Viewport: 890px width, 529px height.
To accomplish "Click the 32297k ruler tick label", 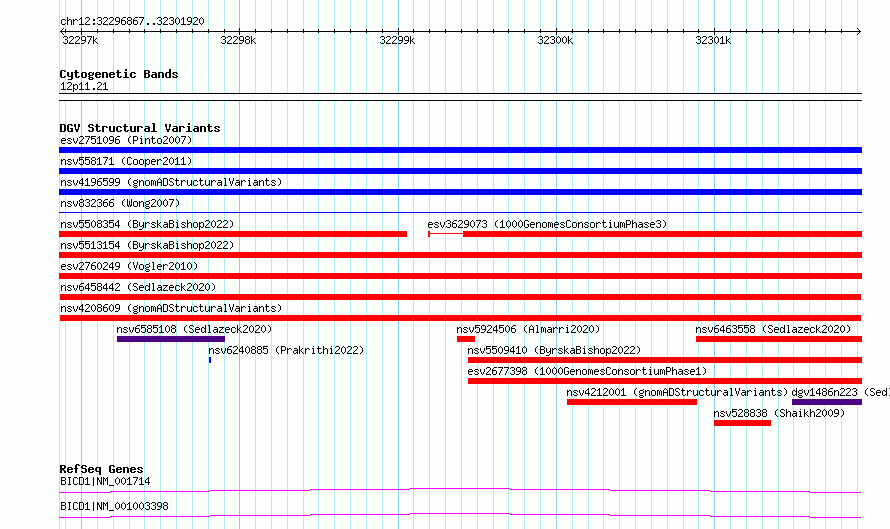I will (80, 40).
